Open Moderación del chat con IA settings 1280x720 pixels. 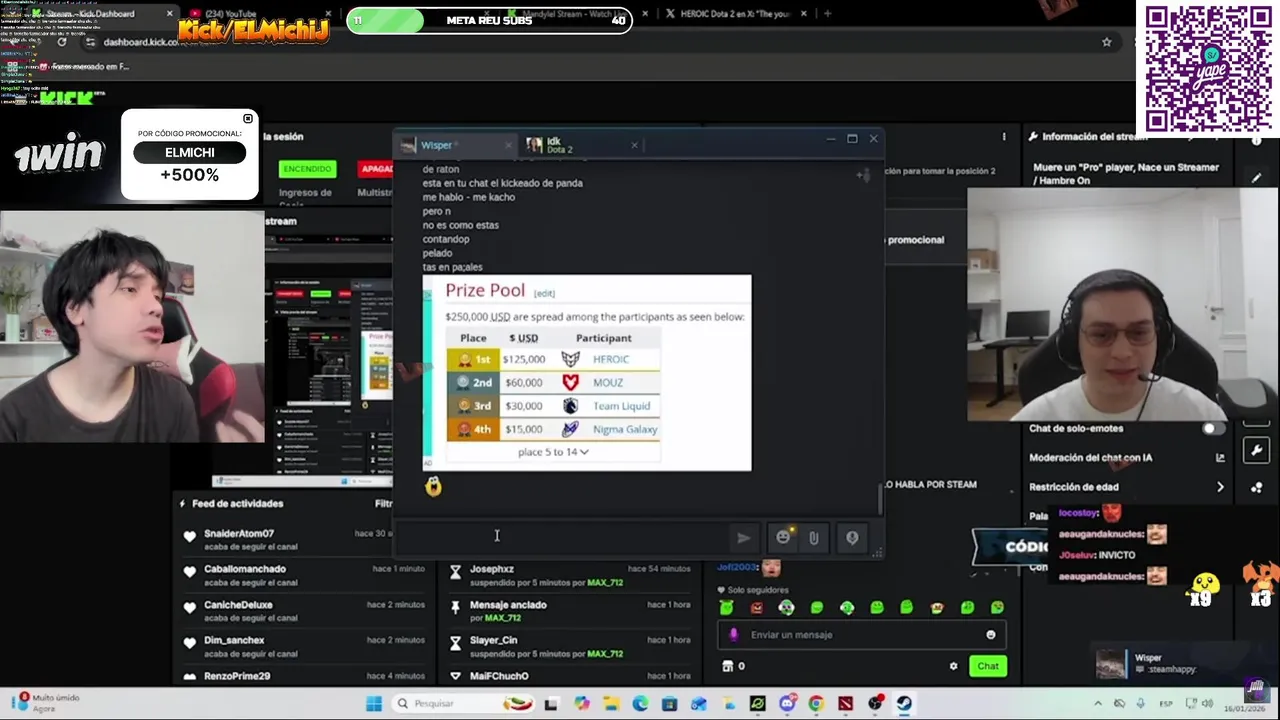1220,458
